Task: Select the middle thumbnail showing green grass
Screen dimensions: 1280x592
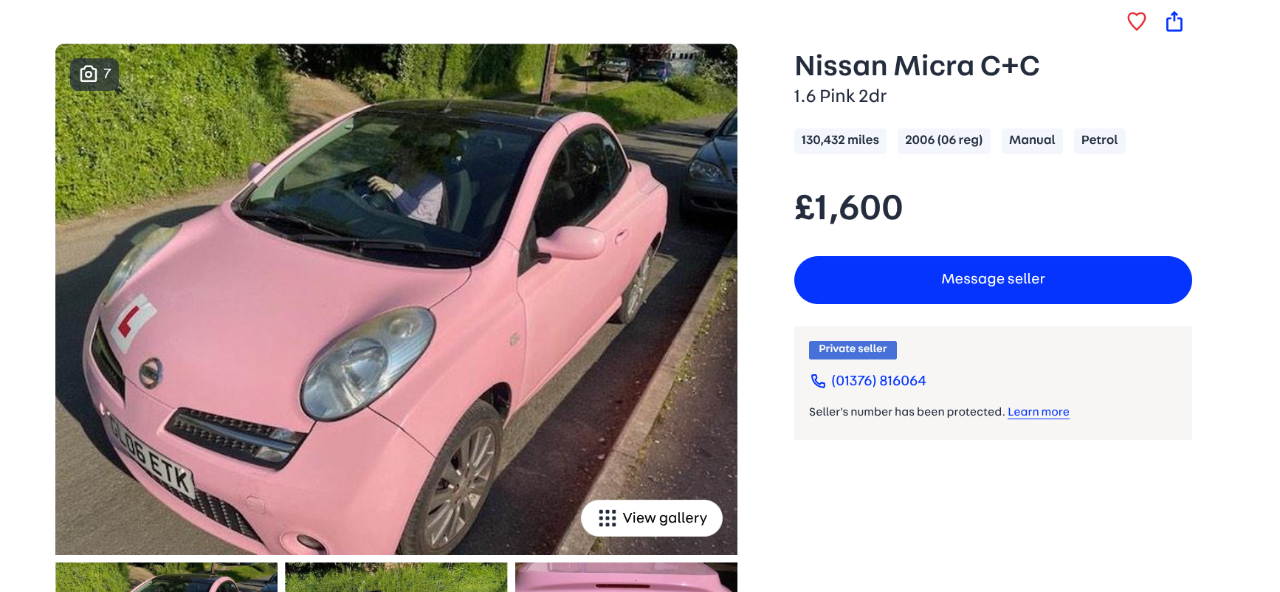Action: [396, 577]
